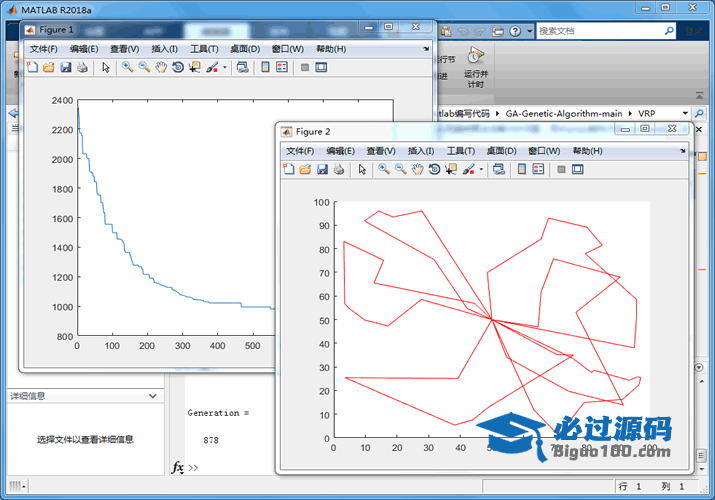Activate Zoom Out tool in Figure 1
The image size is (715, 500).
144,67
